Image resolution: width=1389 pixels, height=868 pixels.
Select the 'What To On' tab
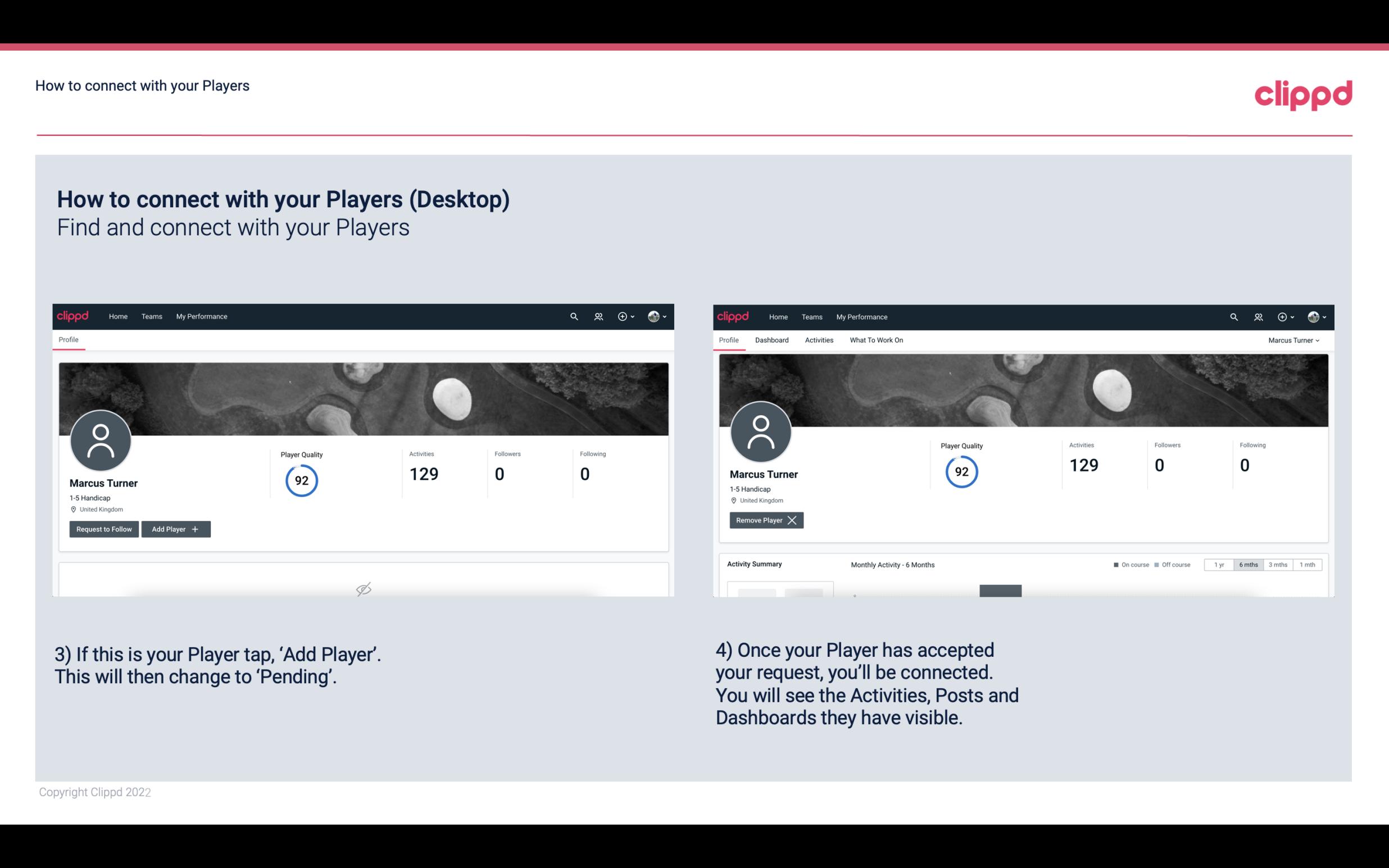pos(876,340)
